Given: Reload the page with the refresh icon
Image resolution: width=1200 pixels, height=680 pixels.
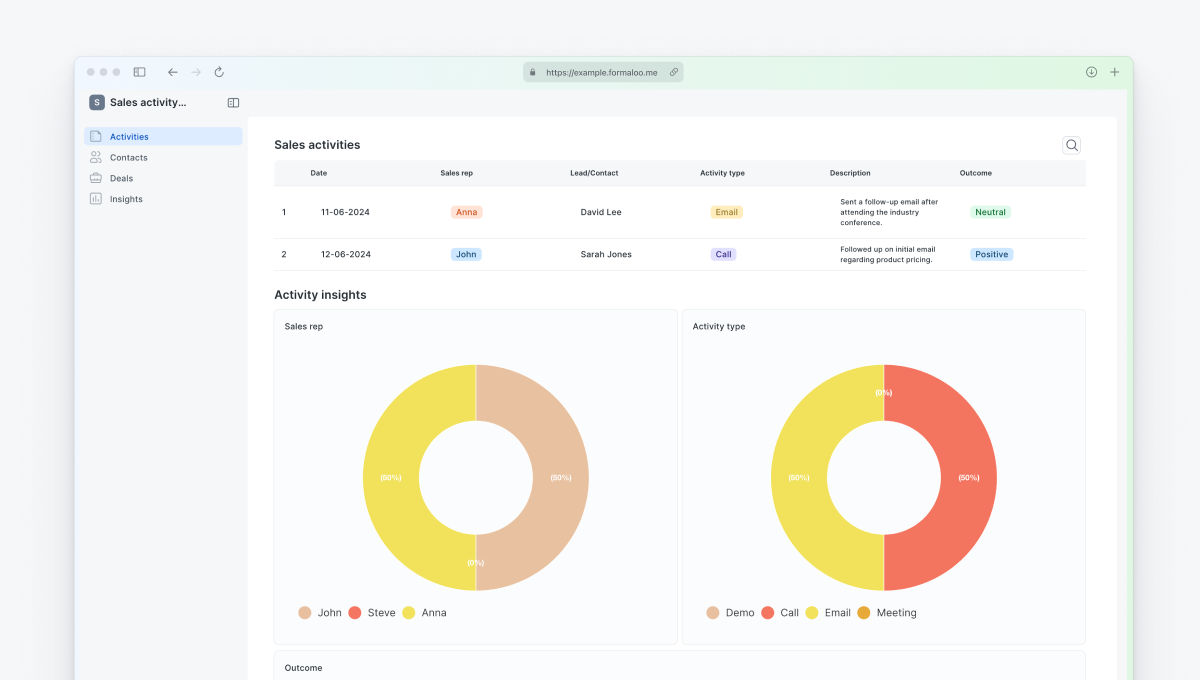Looking at the screenshot, I should point(219,72).
